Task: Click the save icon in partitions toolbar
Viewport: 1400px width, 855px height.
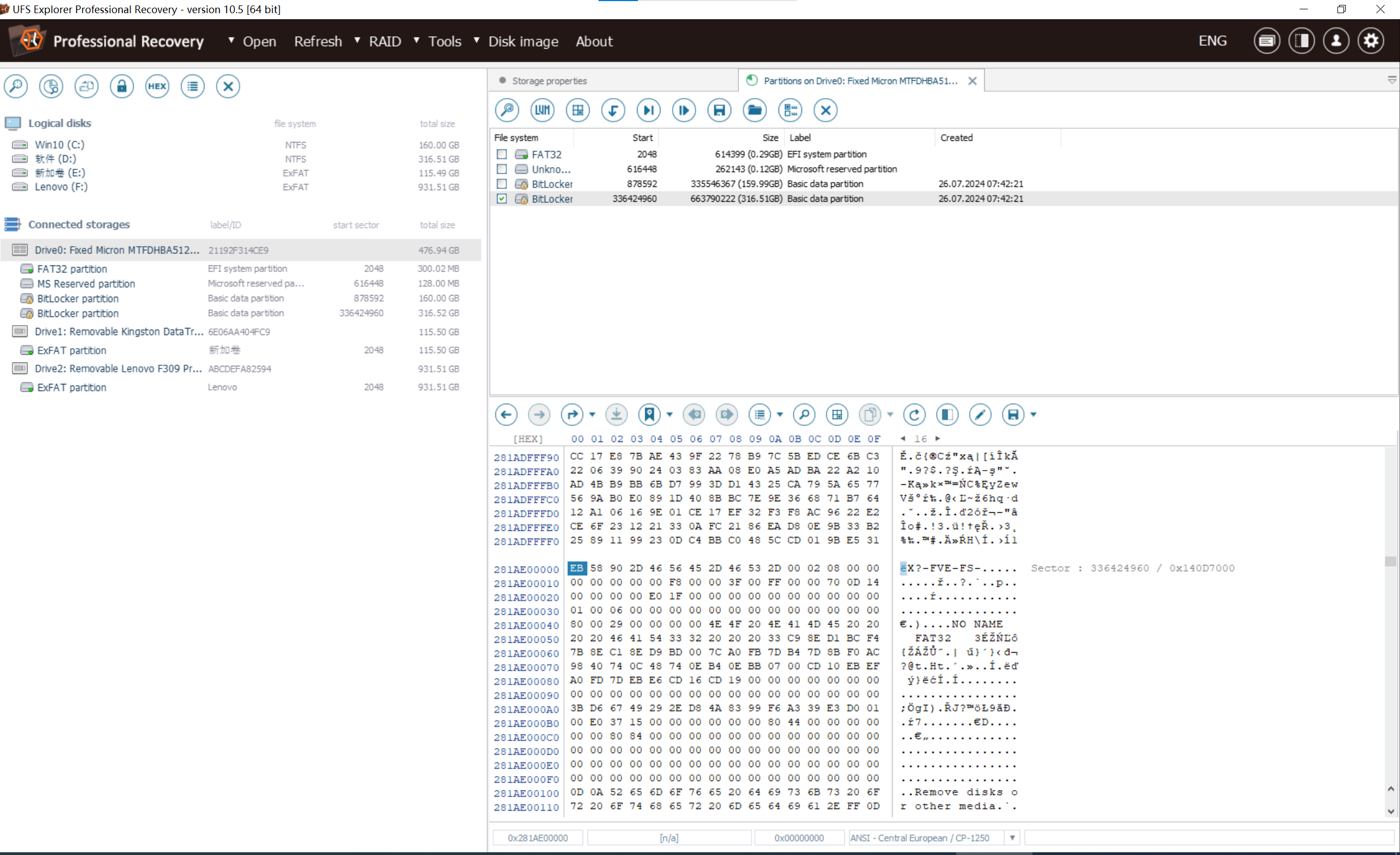Action: tap(719, 110)
